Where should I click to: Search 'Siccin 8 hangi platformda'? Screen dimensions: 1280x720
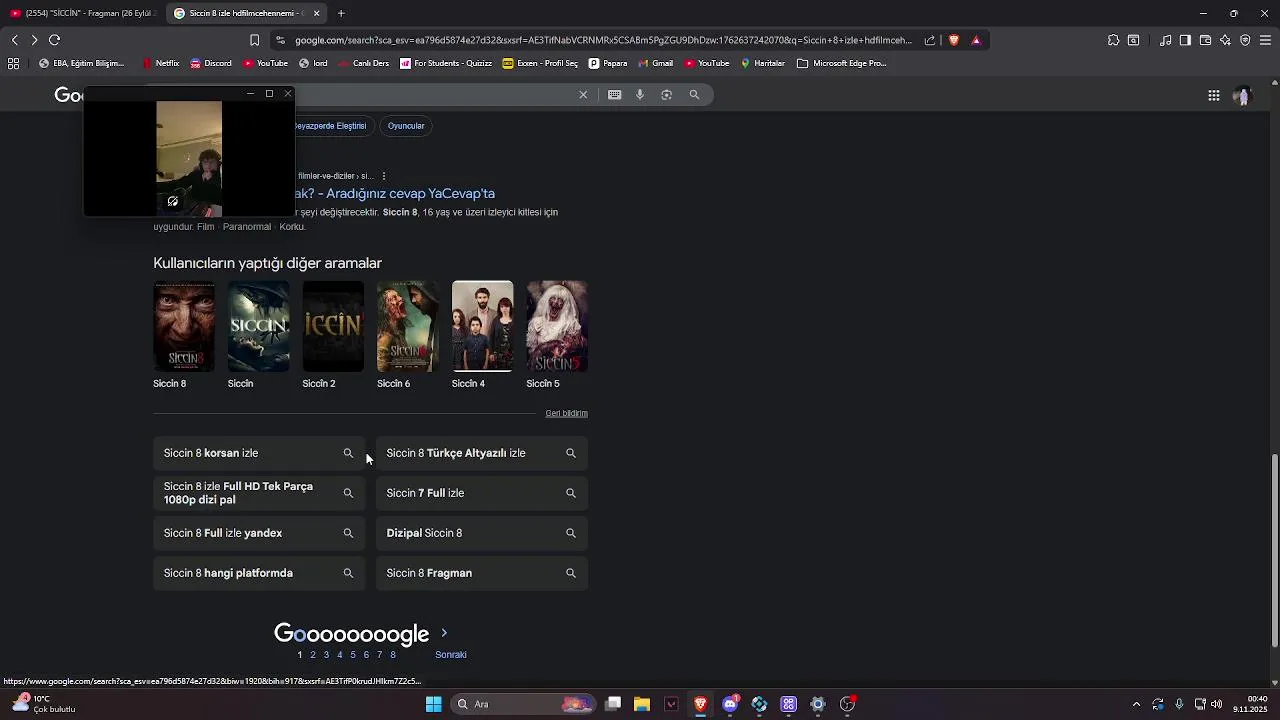(259, 573)
